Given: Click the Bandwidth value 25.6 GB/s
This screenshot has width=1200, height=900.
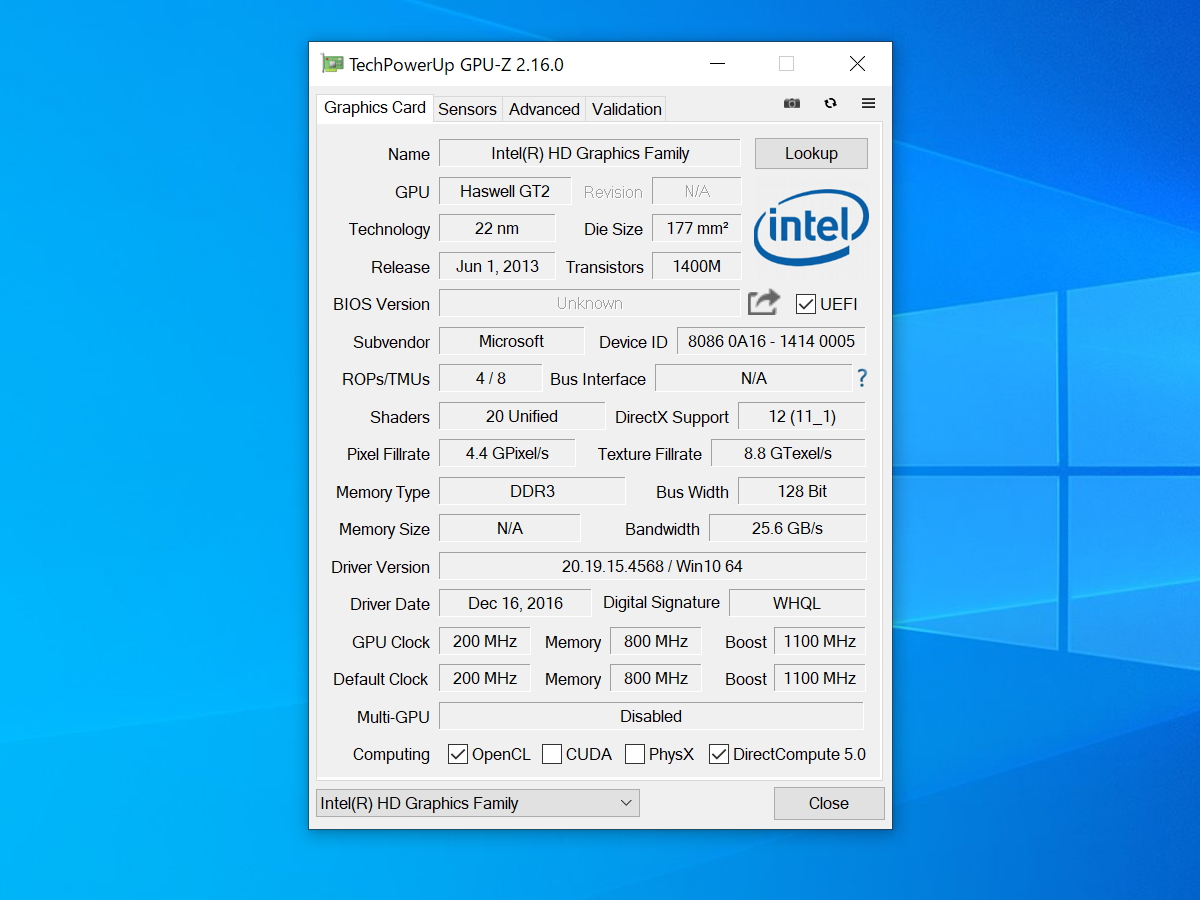Looking at the screenshot, I should [788, 528].
